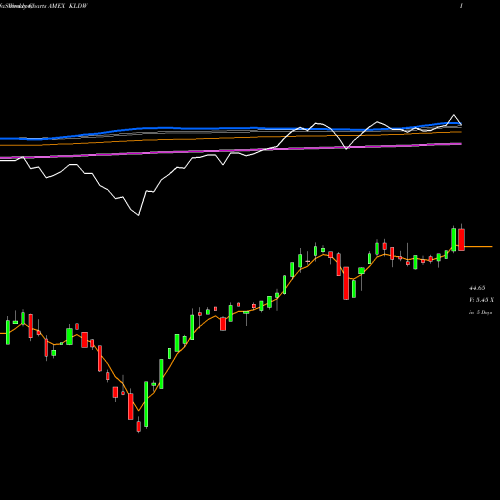Select the tall green candle before the last red candle
500x500 pixels.
454,239
